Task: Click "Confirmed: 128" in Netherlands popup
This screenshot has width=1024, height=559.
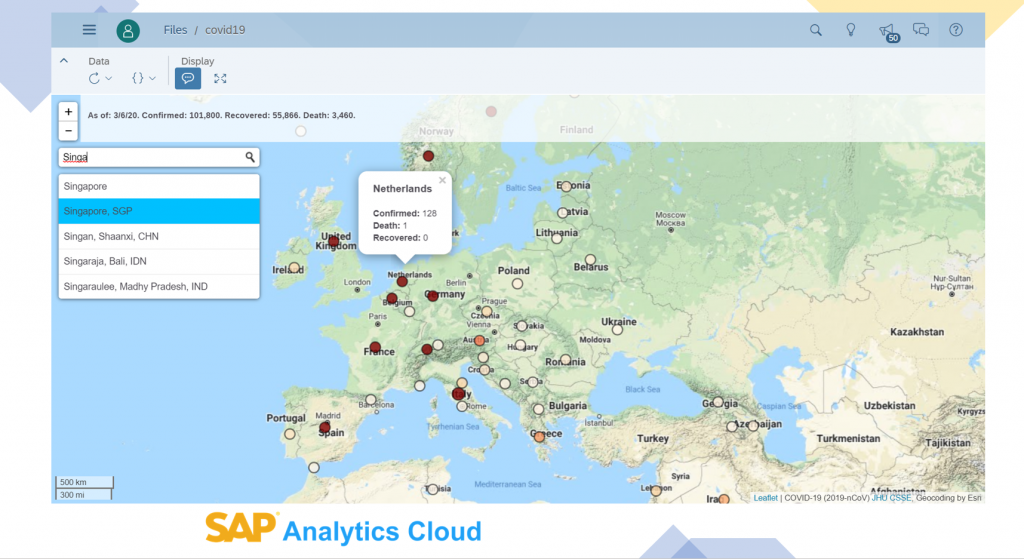Action: click(x=404, y=213)
